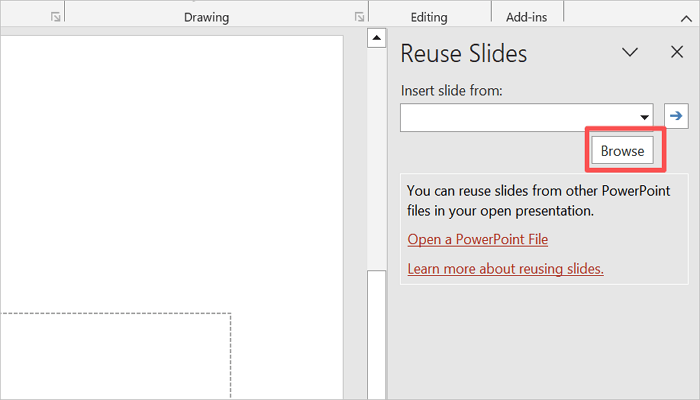700x400 pixels.
Task: Open the Reuse Slides pane options chevron
Action: (630, 52)
